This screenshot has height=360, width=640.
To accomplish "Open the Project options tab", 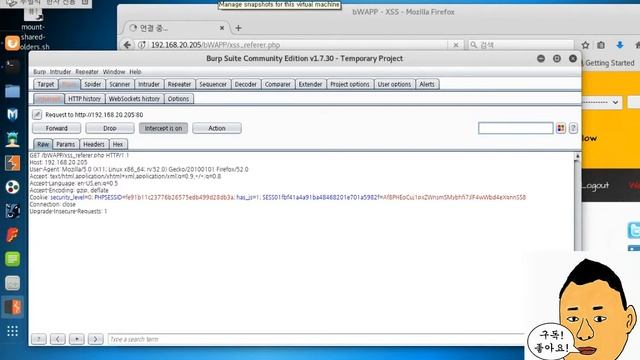I will pyautogui.click(x=350, y=84).
